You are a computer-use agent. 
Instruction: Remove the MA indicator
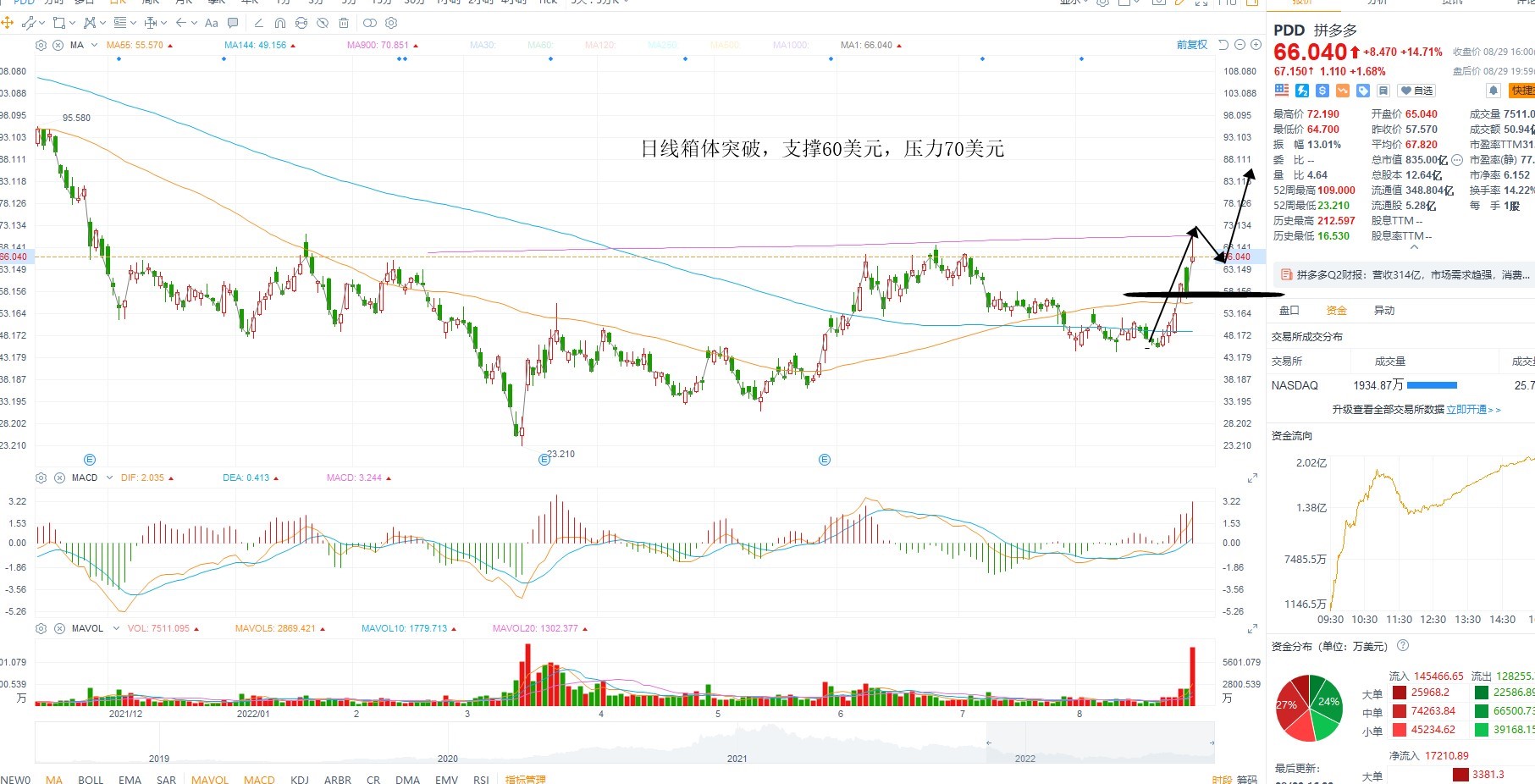tap(58, 45)
